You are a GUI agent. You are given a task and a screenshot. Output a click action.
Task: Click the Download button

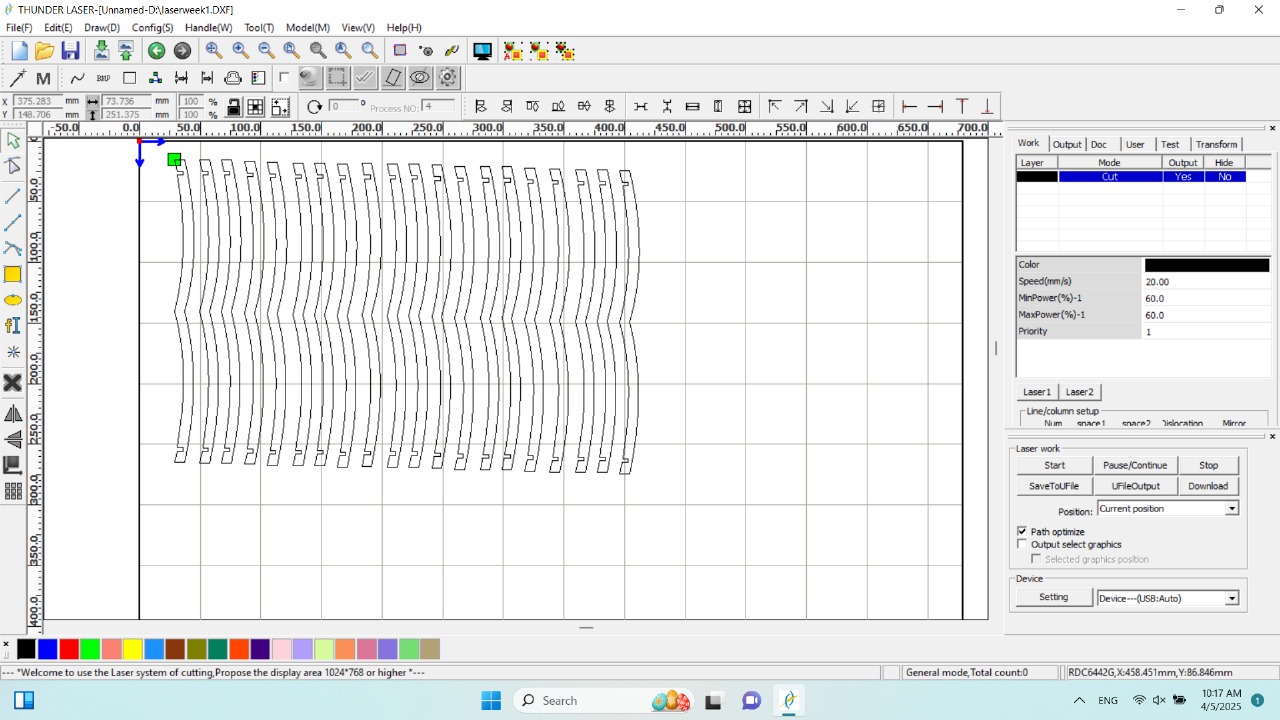(x=1208, y=486)
